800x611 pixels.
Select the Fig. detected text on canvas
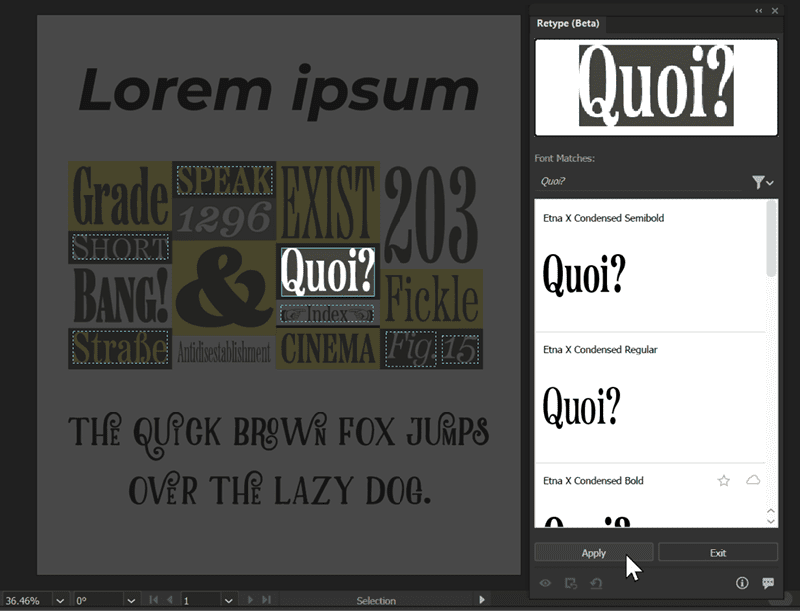(411, 349)
